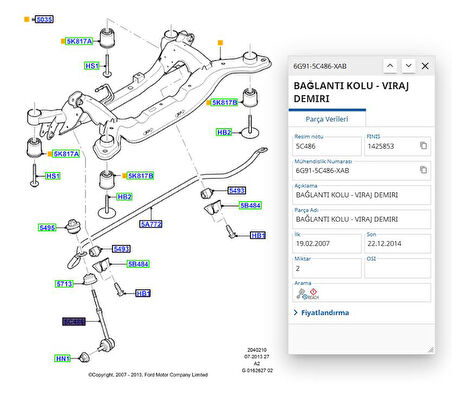Viewport: 452px width, 393px height.
Task: Click the Resim notu field
Action: click(327, 146)
